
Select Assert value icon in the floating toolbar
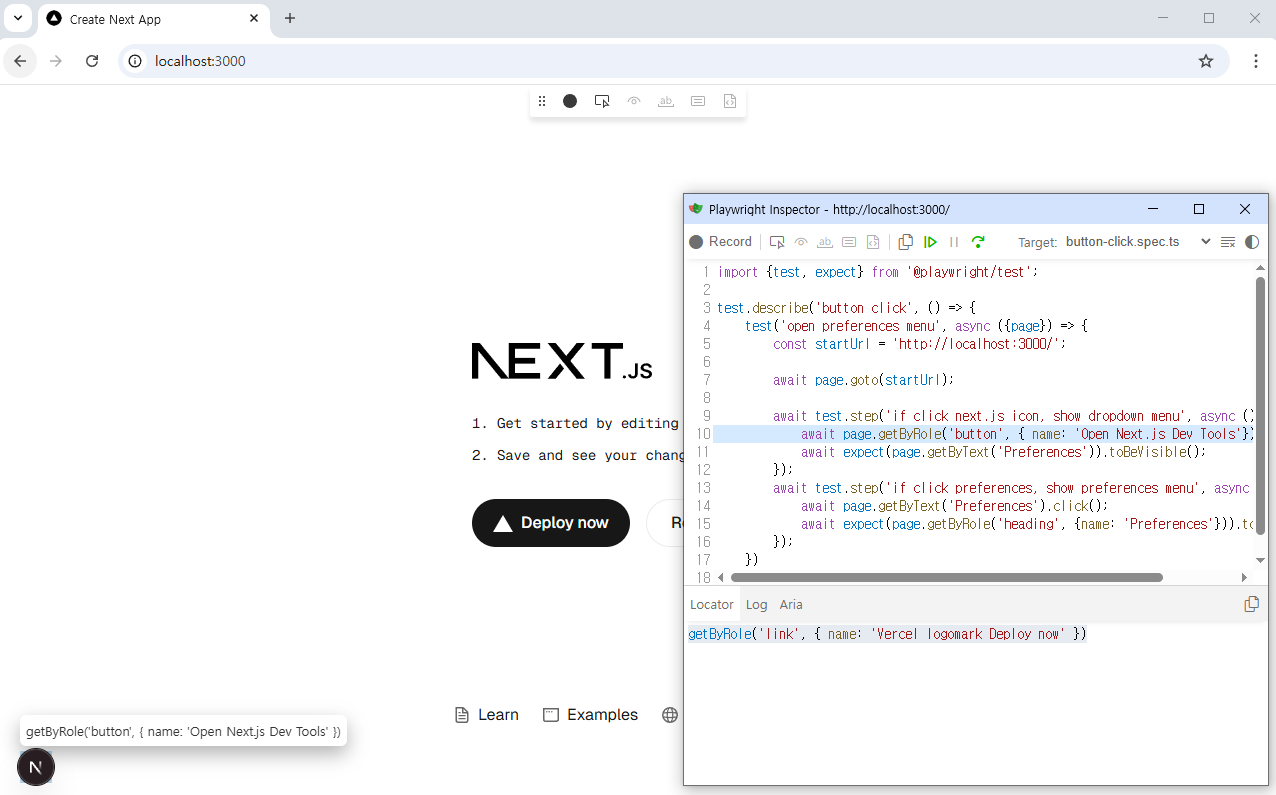click(698, 101)
